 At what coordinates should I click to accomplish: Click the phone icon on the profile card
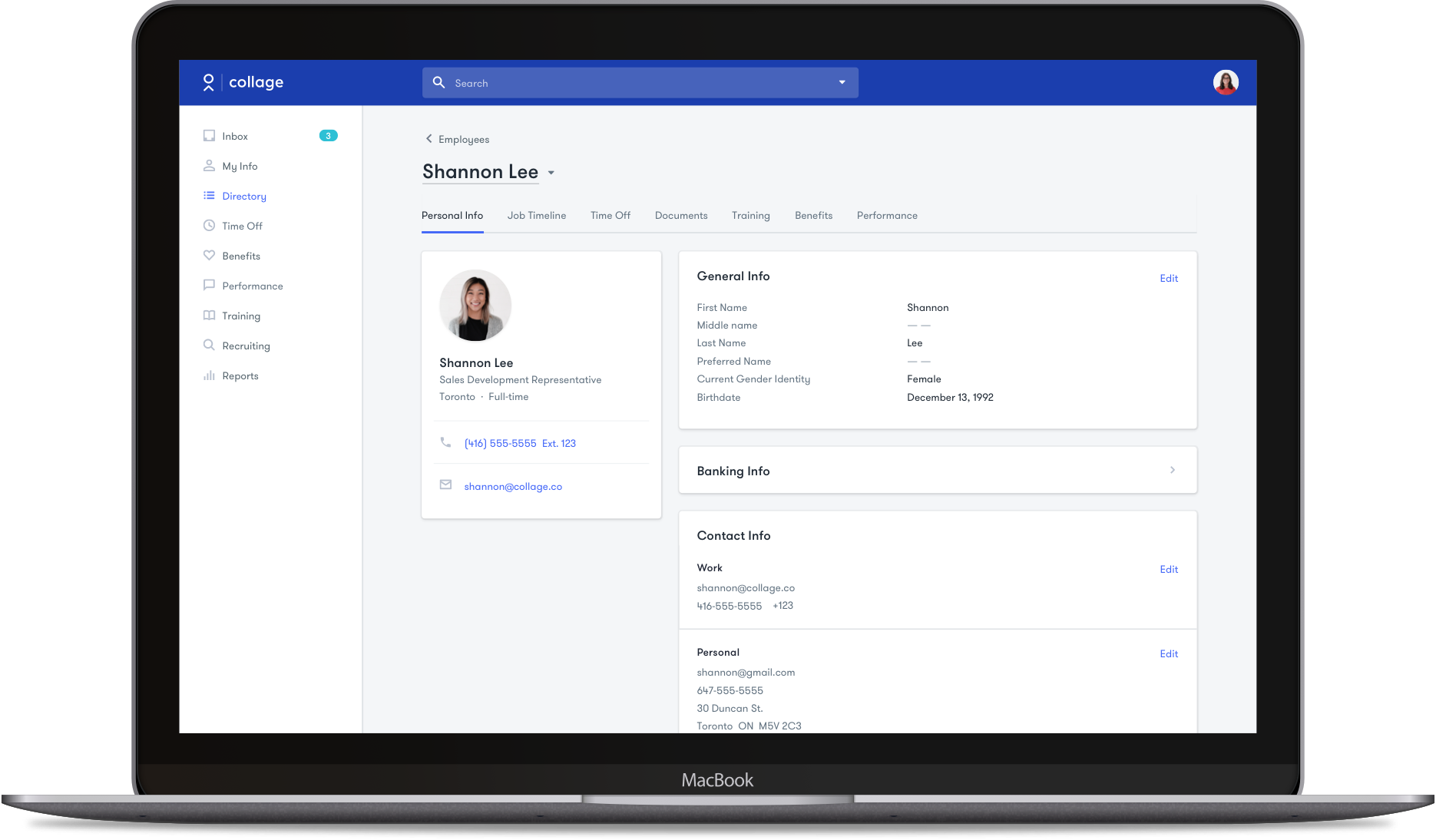click(445, 442)
